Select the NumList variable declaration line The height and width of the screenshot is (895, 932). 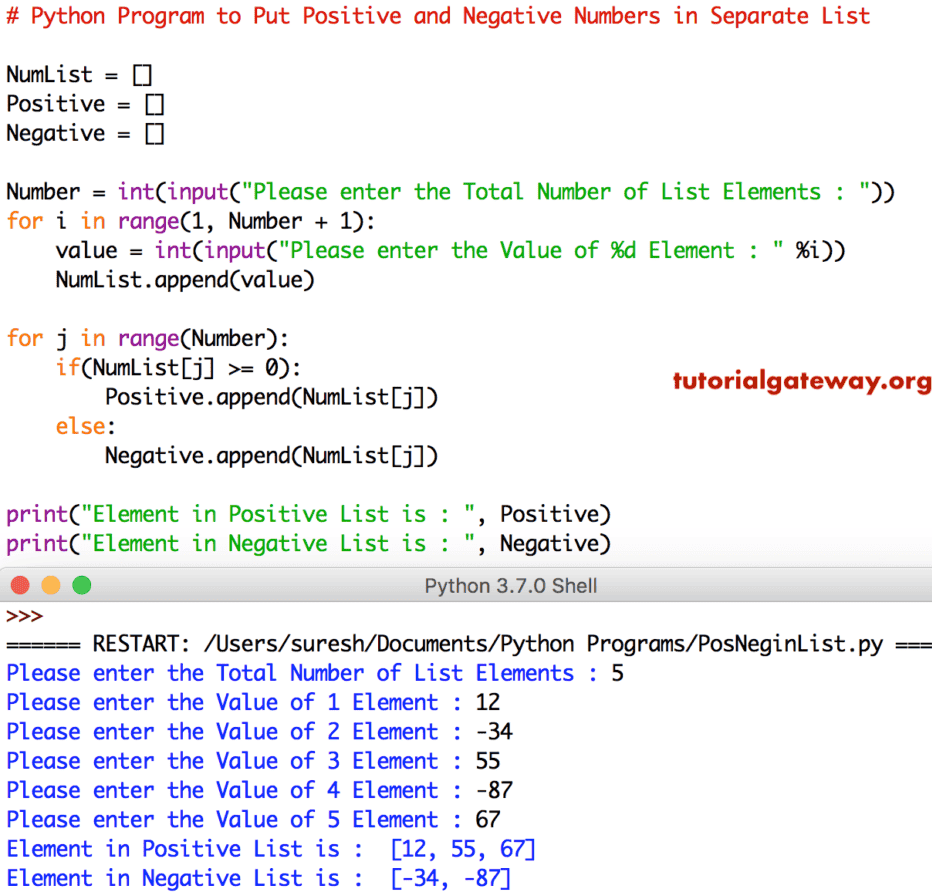[80, 74]
